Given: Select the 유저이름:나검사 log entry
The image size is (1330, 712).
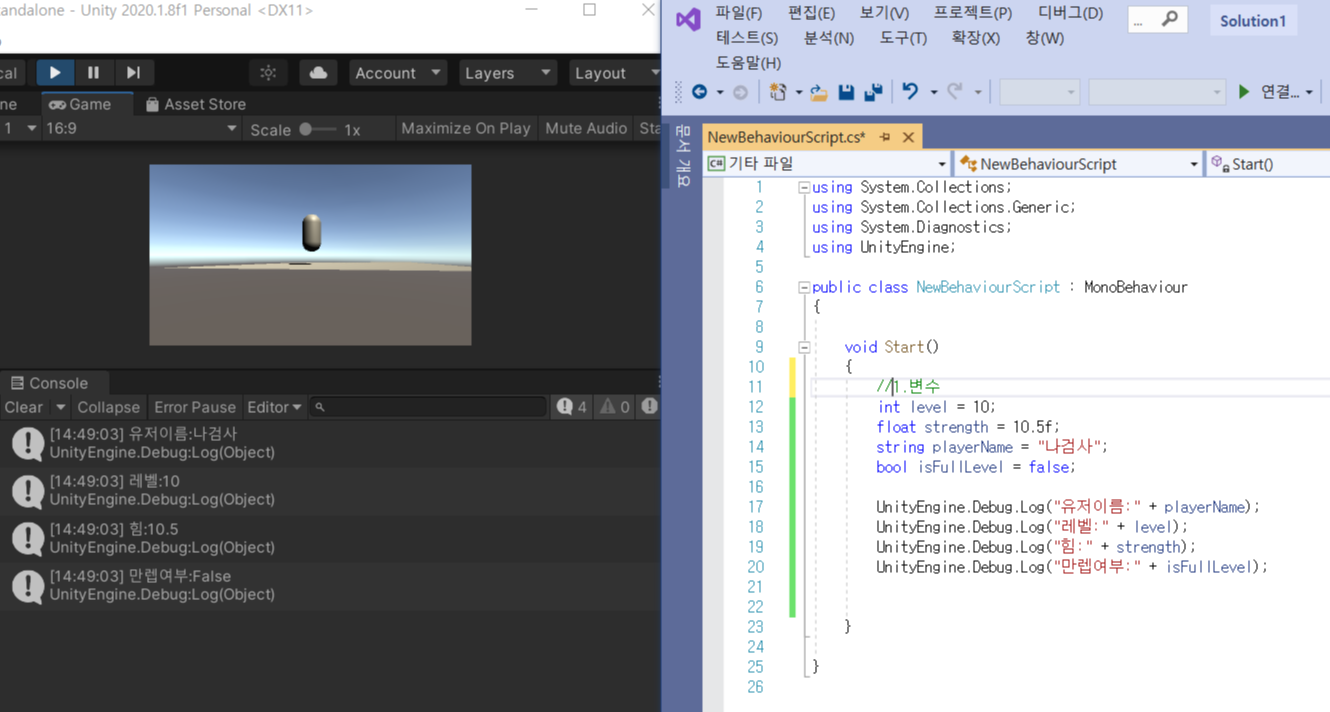Looking at the screenshot, I should pyautogui.click(x=330, y=443).
